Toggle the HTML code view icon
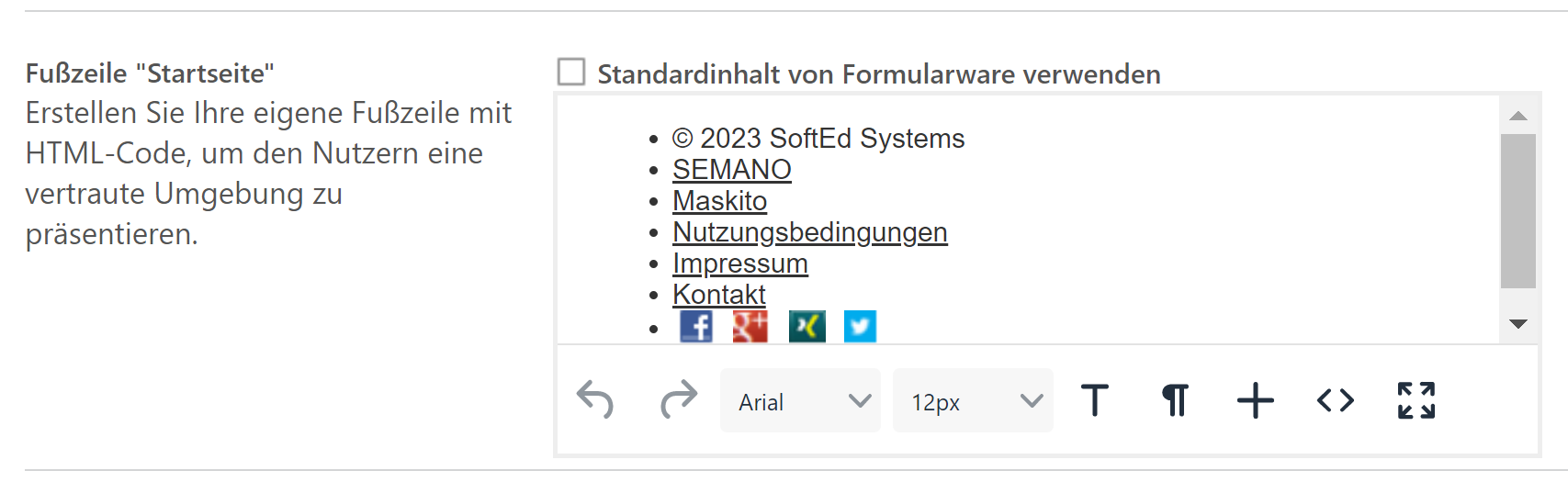This screenshot has width=1568, height=482. click(1336, 400)
